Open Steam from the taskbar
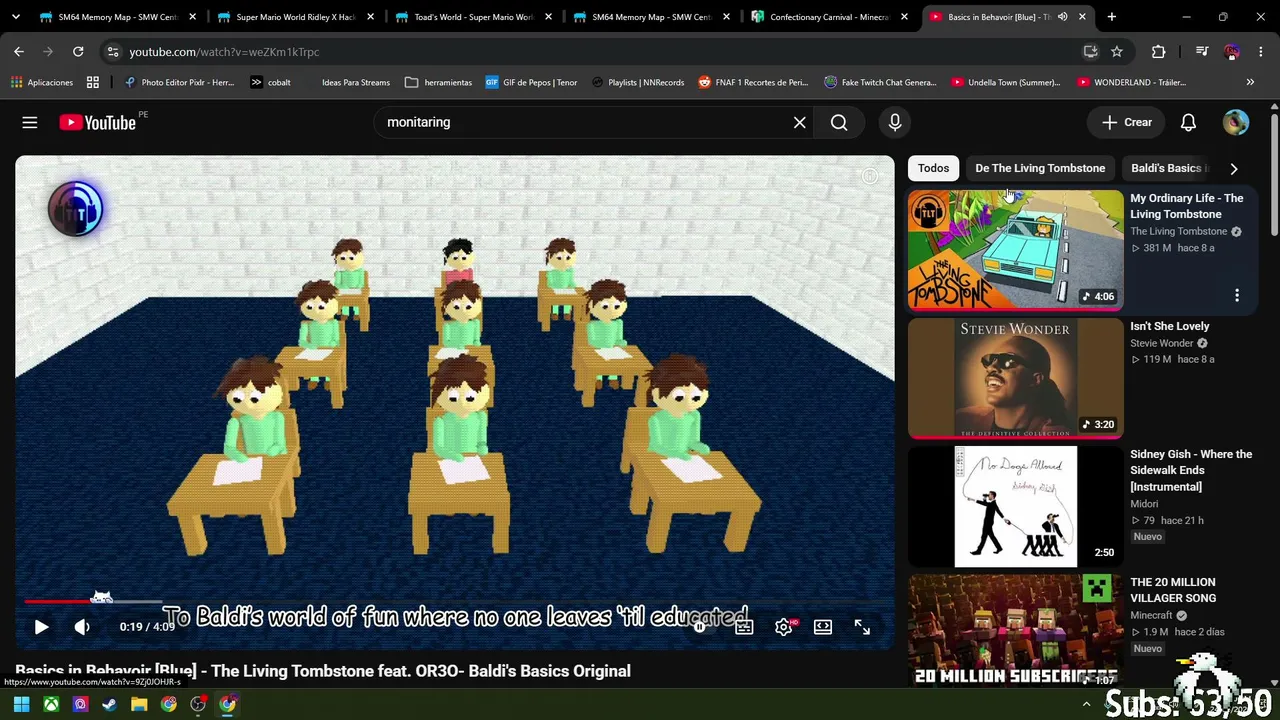 click(x=110, y=704)
